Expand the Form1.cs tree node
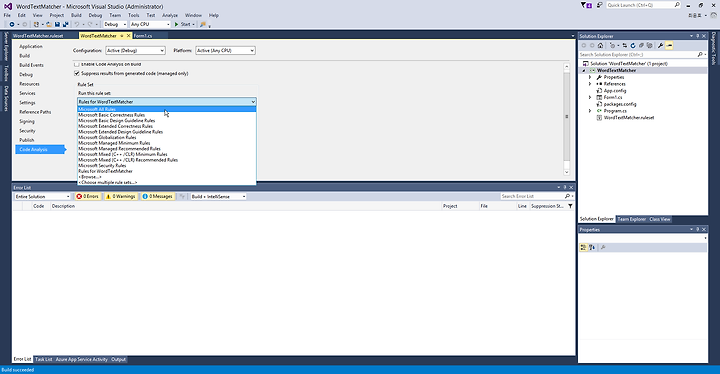Viewport: 720px width, 374px height. tap(590, 97)
